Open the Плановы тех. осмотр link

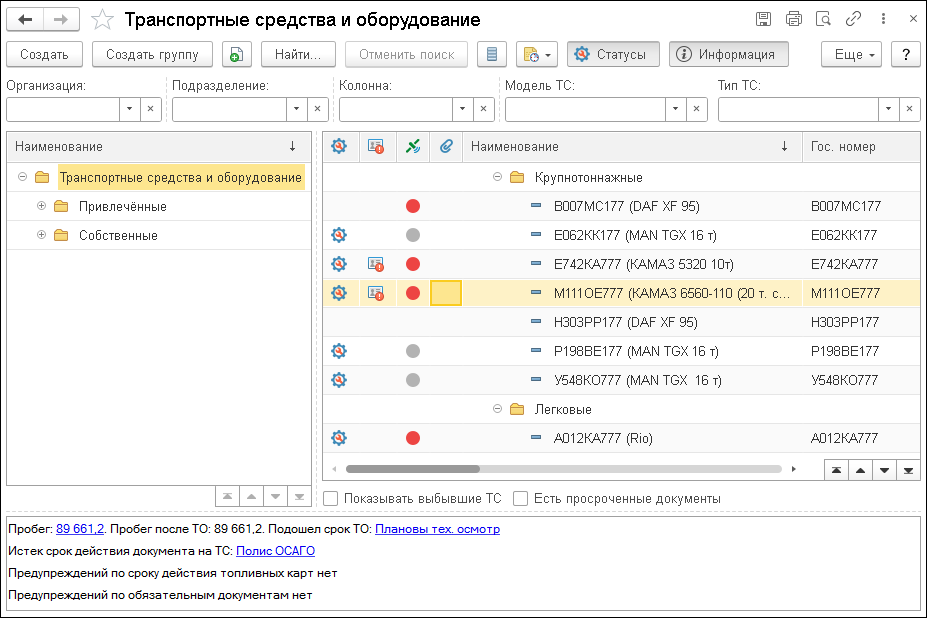(437, 529)
